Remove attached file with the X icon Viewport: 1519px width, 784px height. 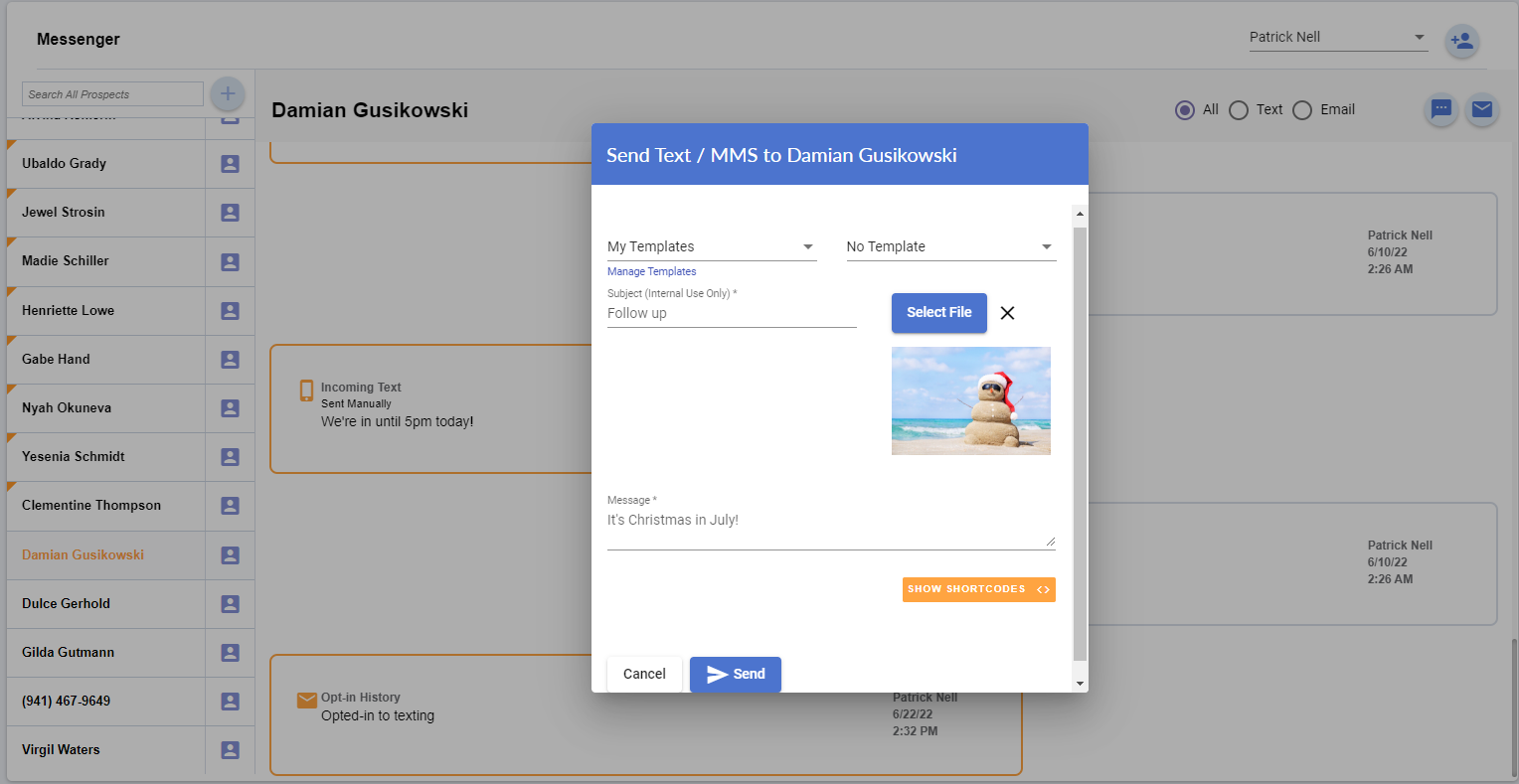pyautogui.click(x=1007, y=313)
